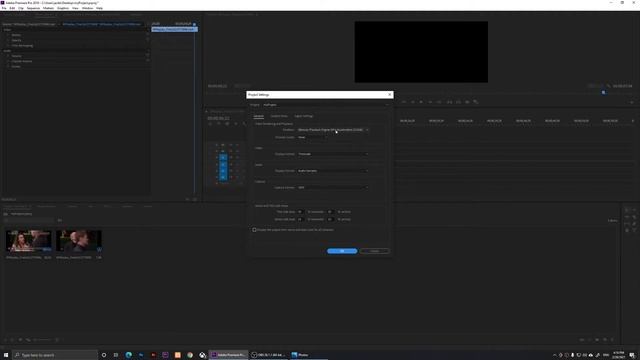The height and width of the screenshot is (360, 640).
Task: Switch to Scratch Disks tab
Action: (x=279, y=116)
